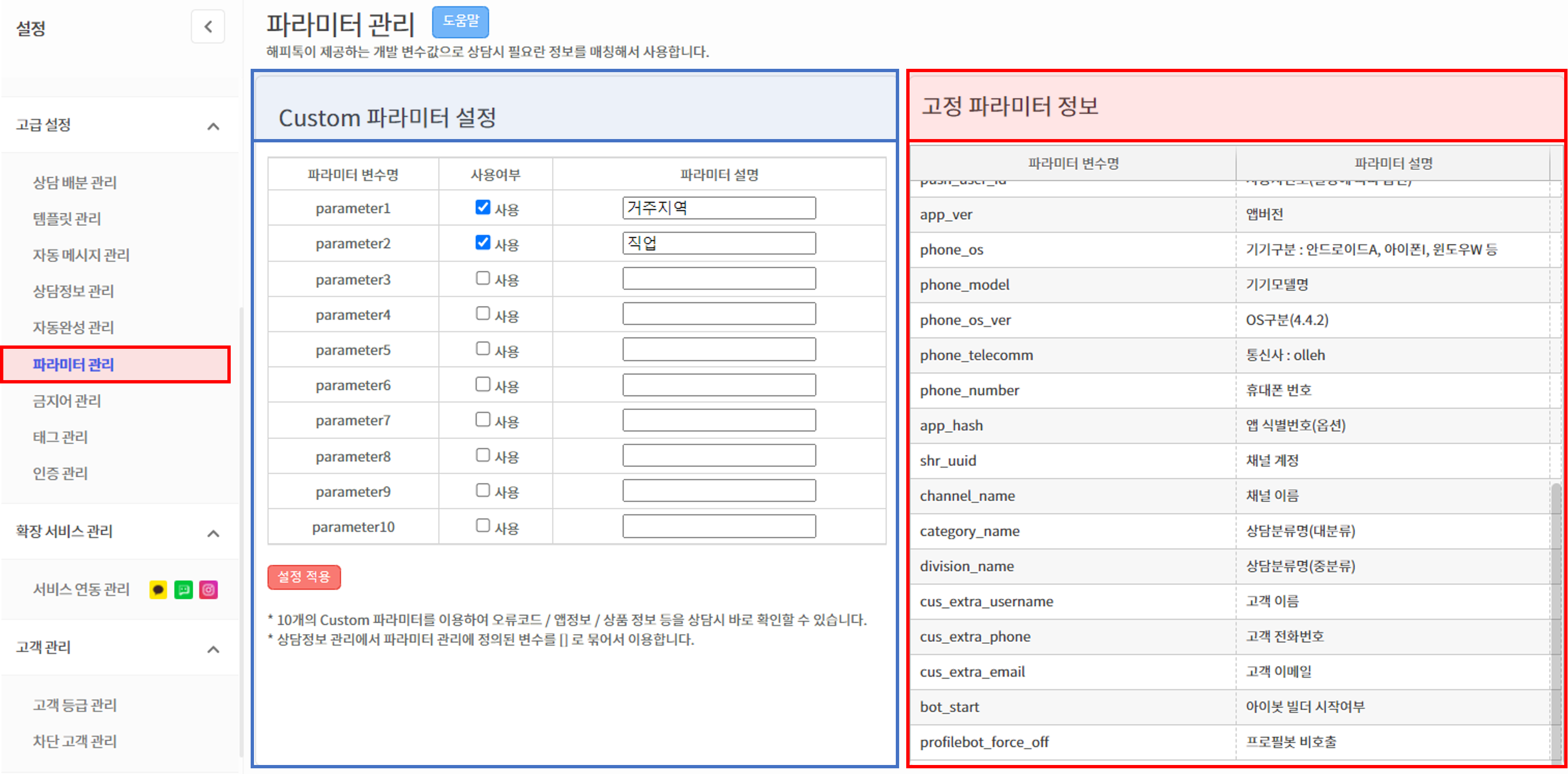Click the blue 도움말 help button
Viewport: 1568px width, 774px height.
[460, 22]
